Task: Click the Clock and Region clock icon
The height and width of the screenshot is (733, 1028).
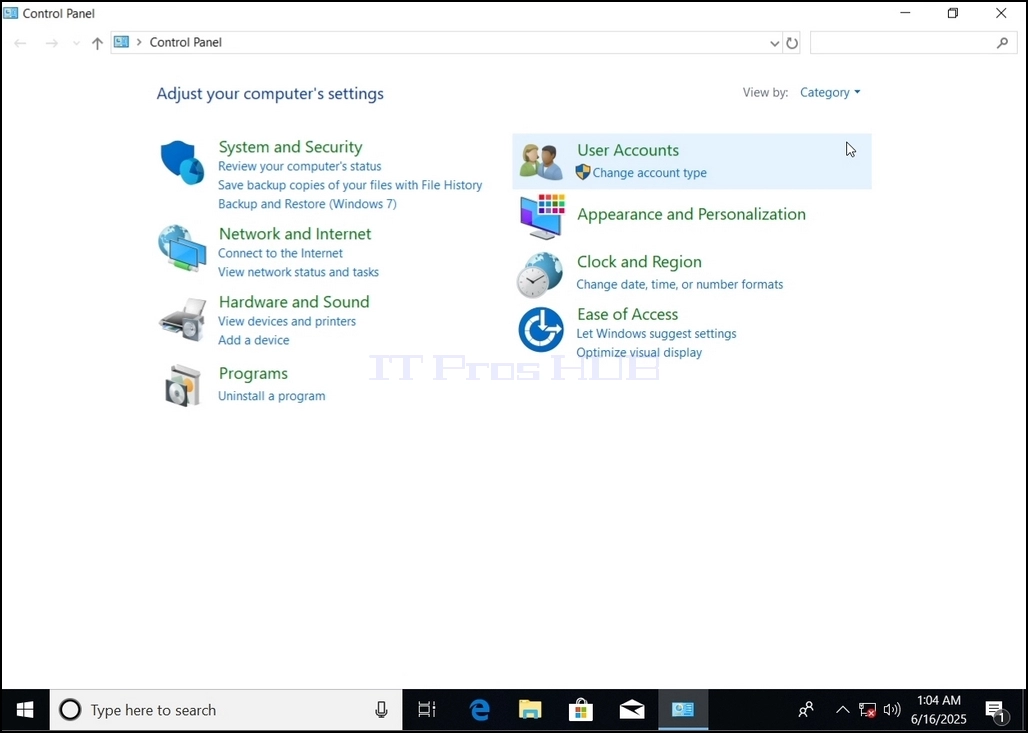Action: (x=540, y=275)
